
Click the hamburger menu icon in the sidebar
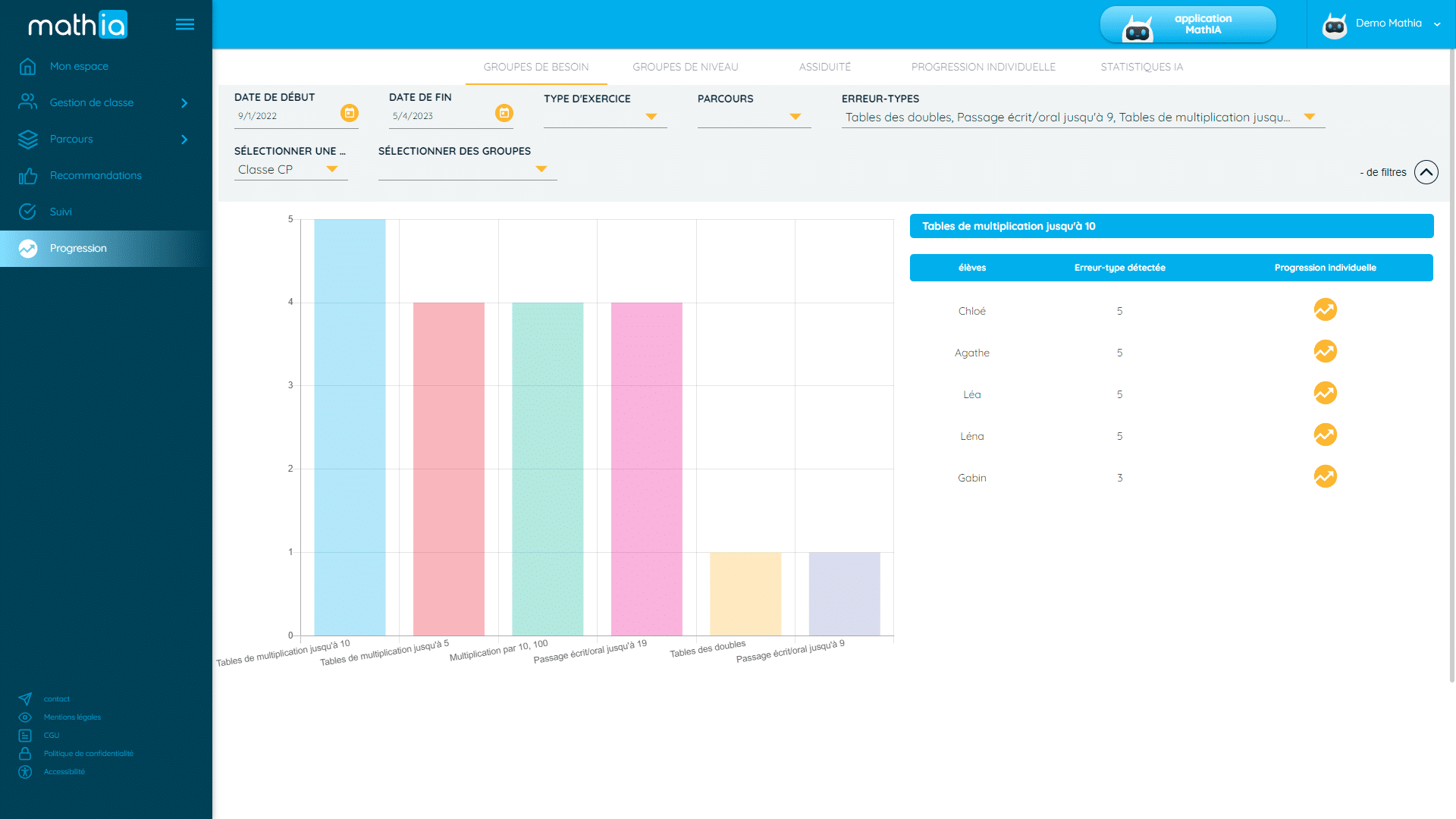click(x=184, y=24)
